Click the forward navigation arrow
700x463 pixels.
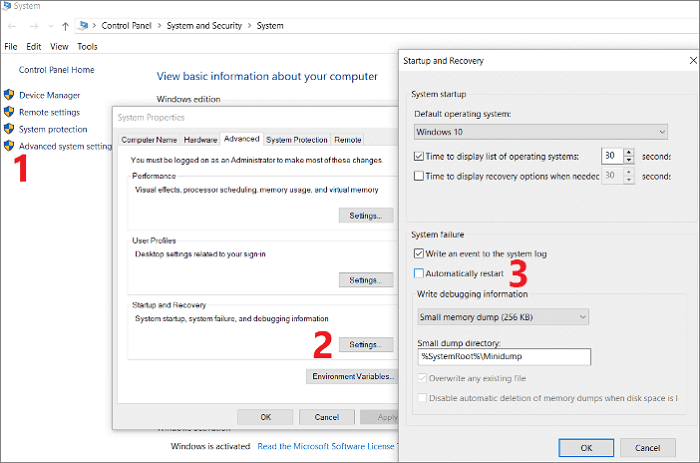(33, 26)
